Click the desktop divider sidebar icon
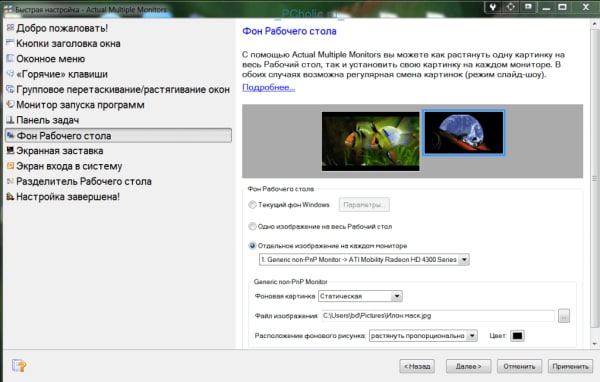 [10, 181]
